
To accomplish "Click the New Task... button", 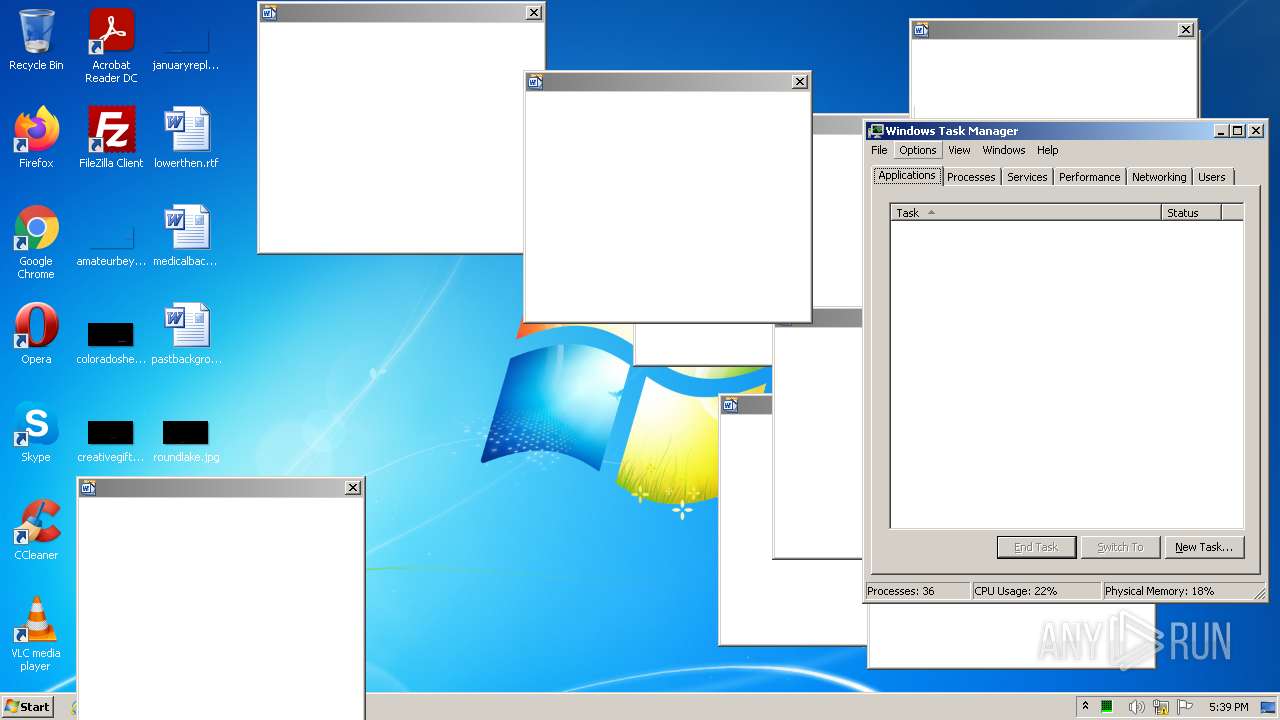I will tap(1204, 547).
